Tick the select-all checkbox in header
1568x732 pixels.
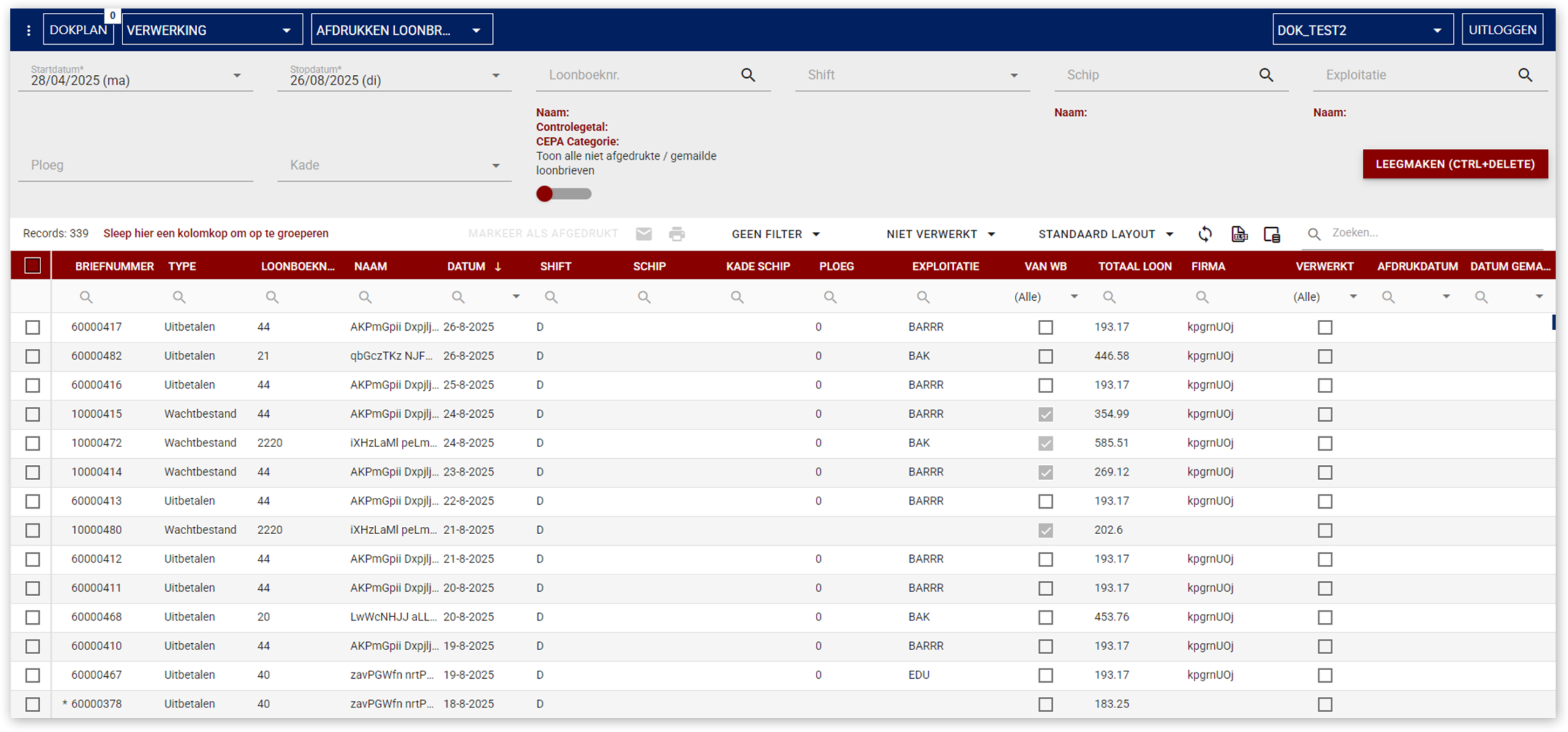[x=32, y=266]
